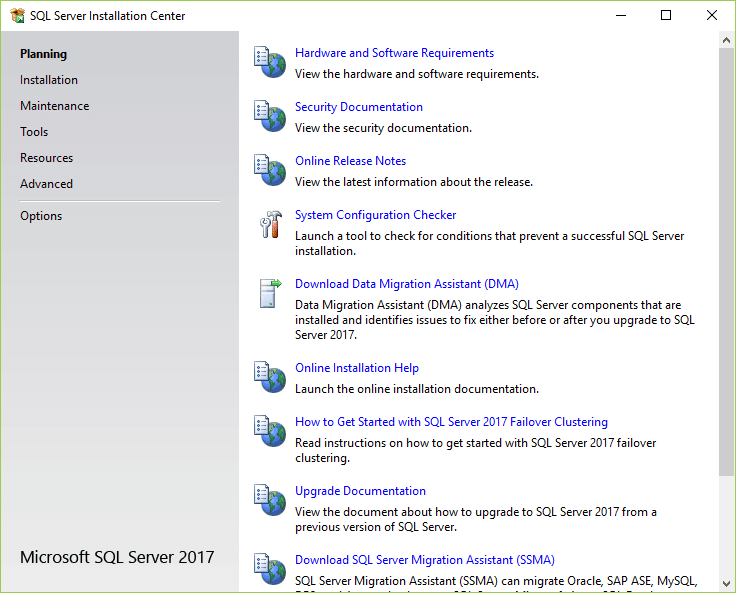Click the SQL Server Migration Assistant icon

(x=270, y=569)
